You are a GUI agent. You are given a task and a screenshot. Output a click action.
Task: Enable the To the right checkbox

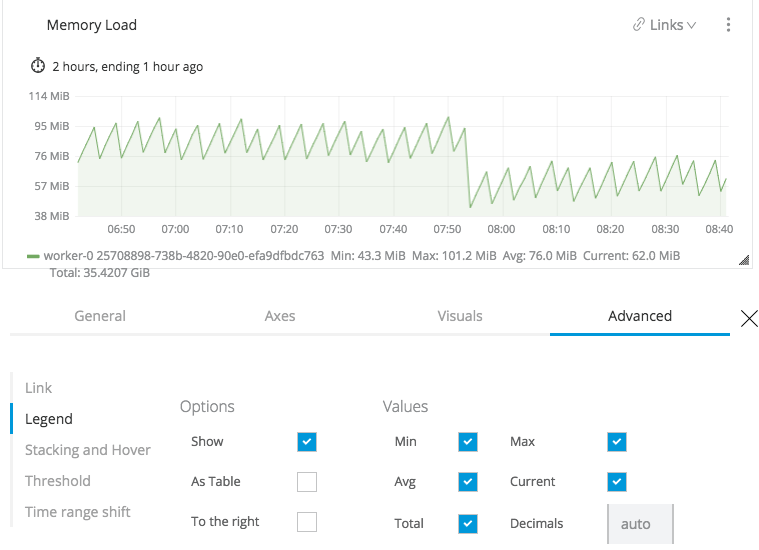click(307, 522)
